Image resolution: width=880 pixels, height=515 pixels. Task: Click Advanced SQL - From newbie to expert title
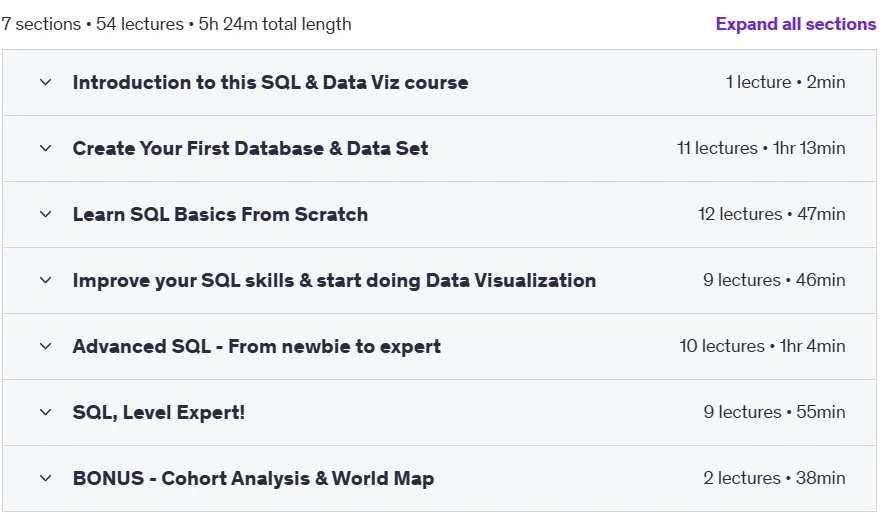(x=256, y=347)
